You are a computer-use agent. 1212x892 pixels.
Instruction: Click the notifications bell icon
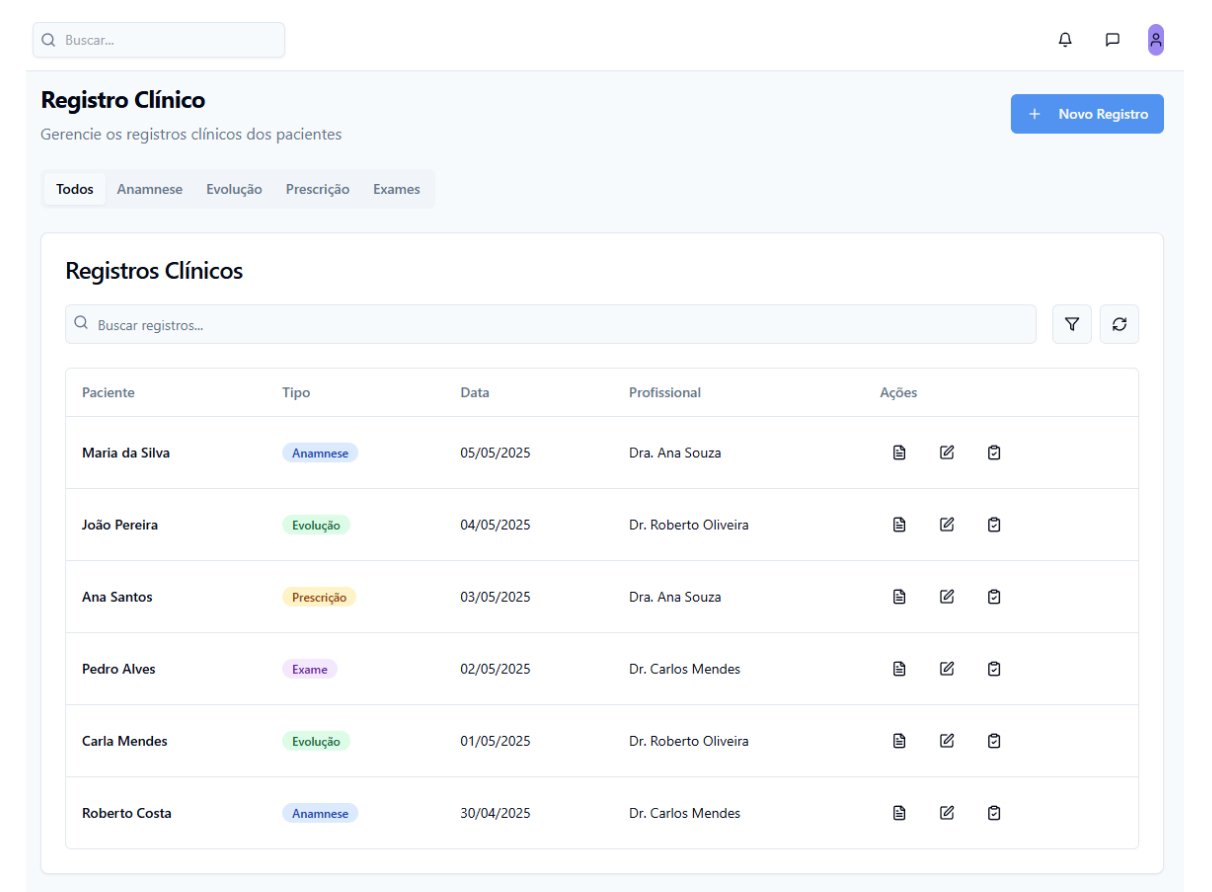click(1065, 40)
